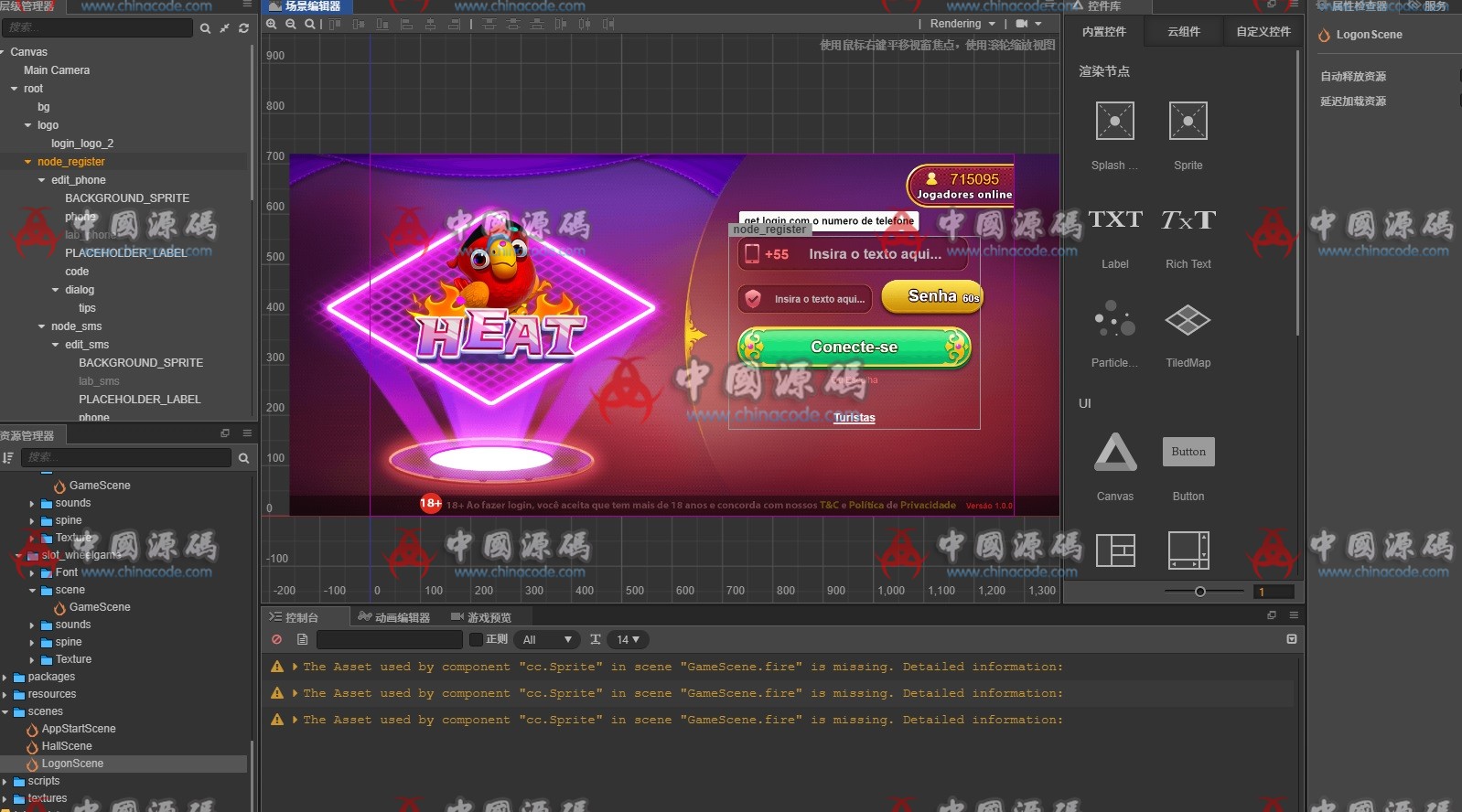
Task: Click the Turistas link in the scene
Action: click(854, 418)
